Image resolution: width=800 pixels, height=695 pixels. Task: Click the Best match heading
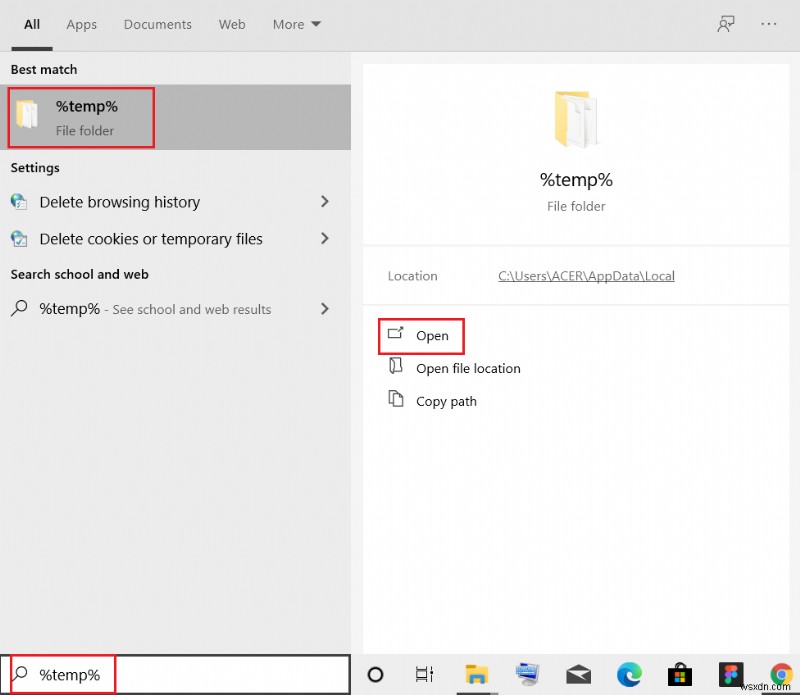(44, 69)
